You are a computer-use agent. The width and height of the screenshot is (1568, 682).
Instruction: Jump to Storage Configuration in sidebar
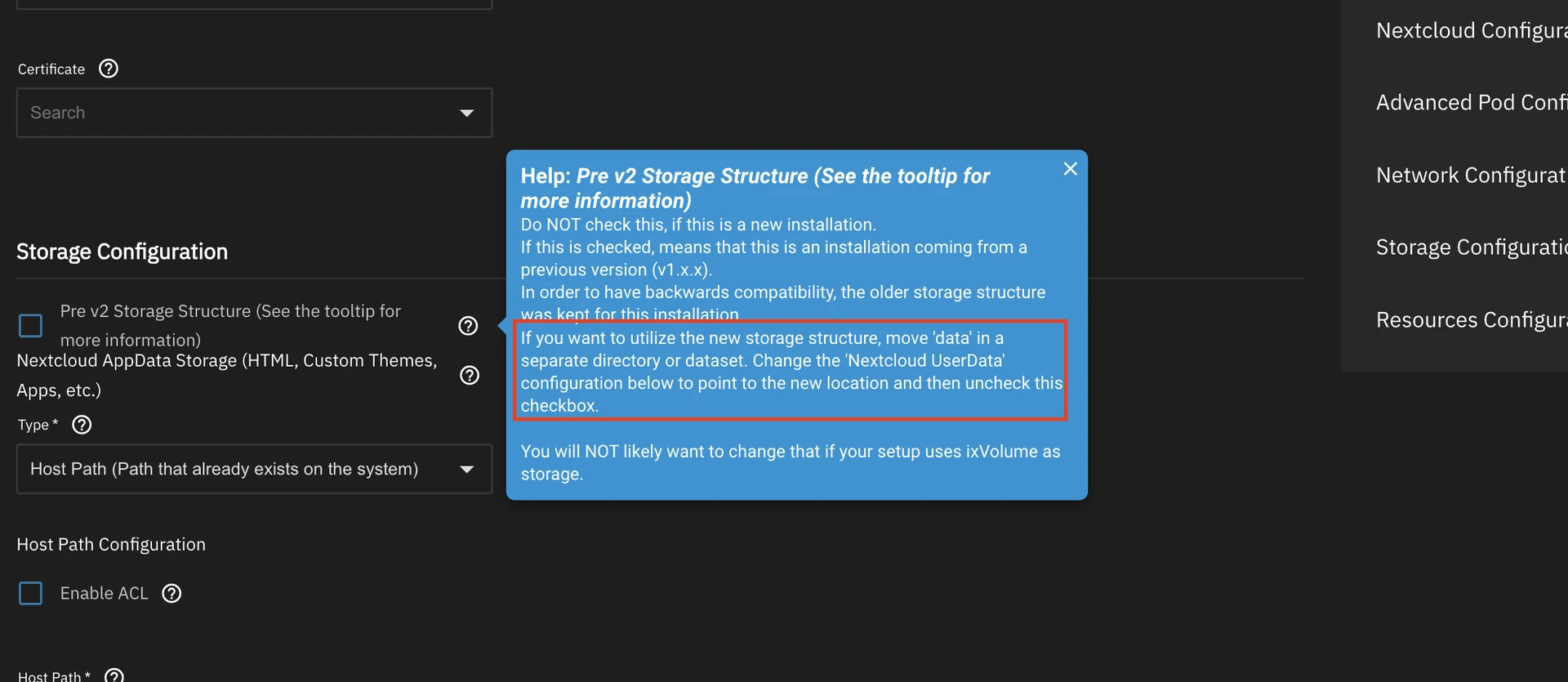(x=1471, y=247)
